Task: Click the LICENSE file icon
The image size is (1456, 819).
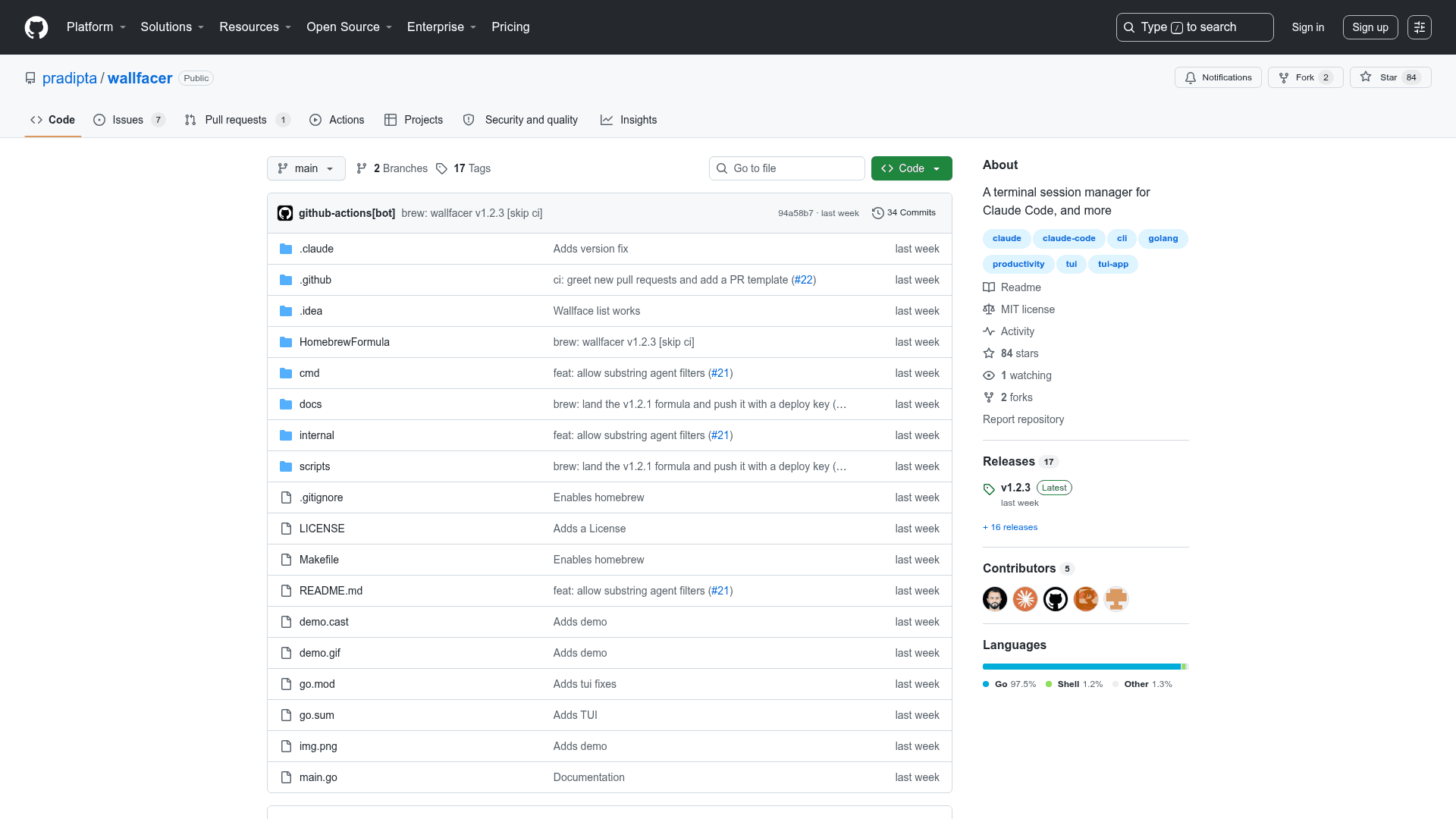Action: [x=286, y=529]
